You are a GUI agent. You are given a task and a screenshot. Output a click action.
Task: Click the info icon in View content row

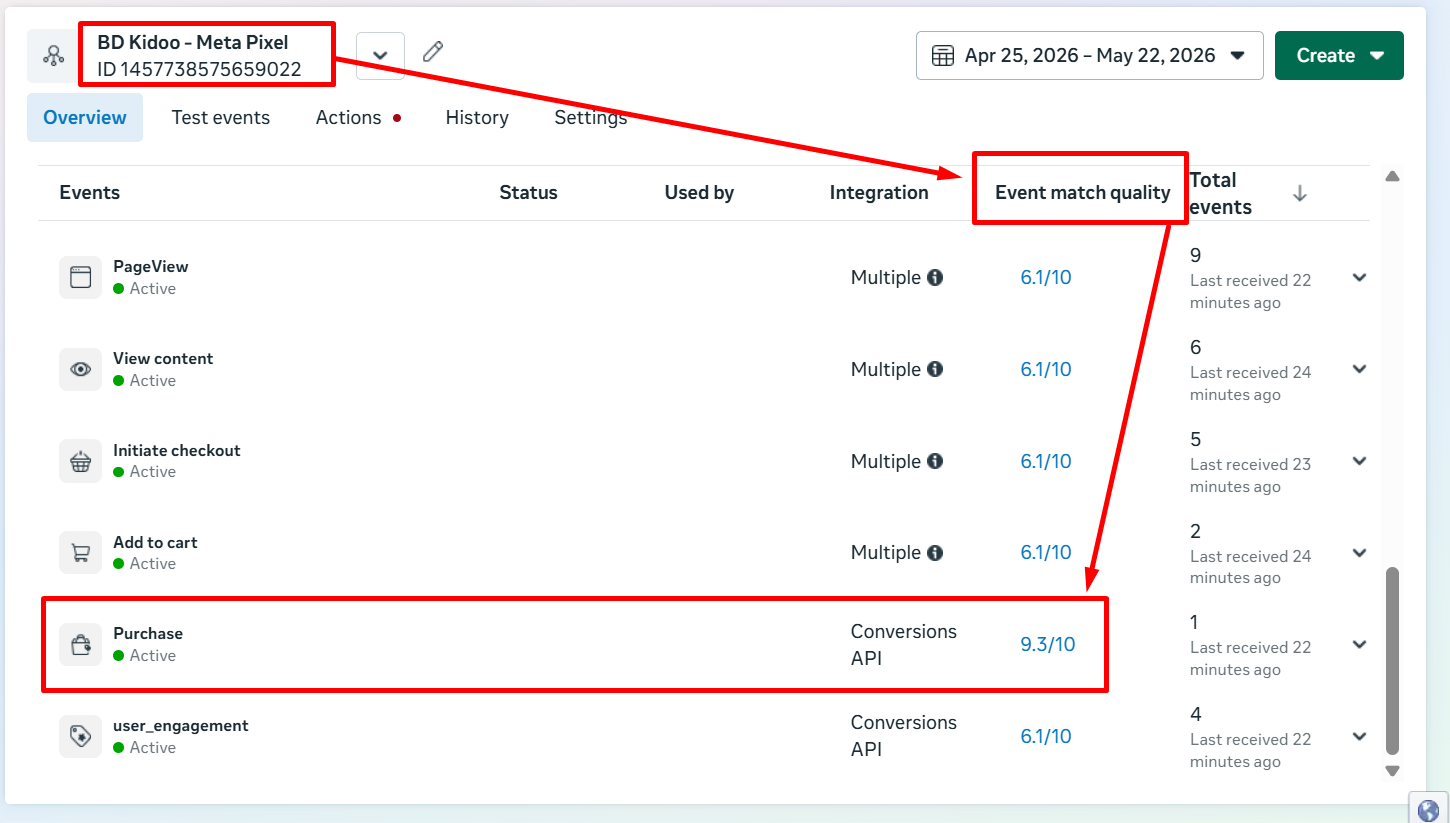coord(935,369)
